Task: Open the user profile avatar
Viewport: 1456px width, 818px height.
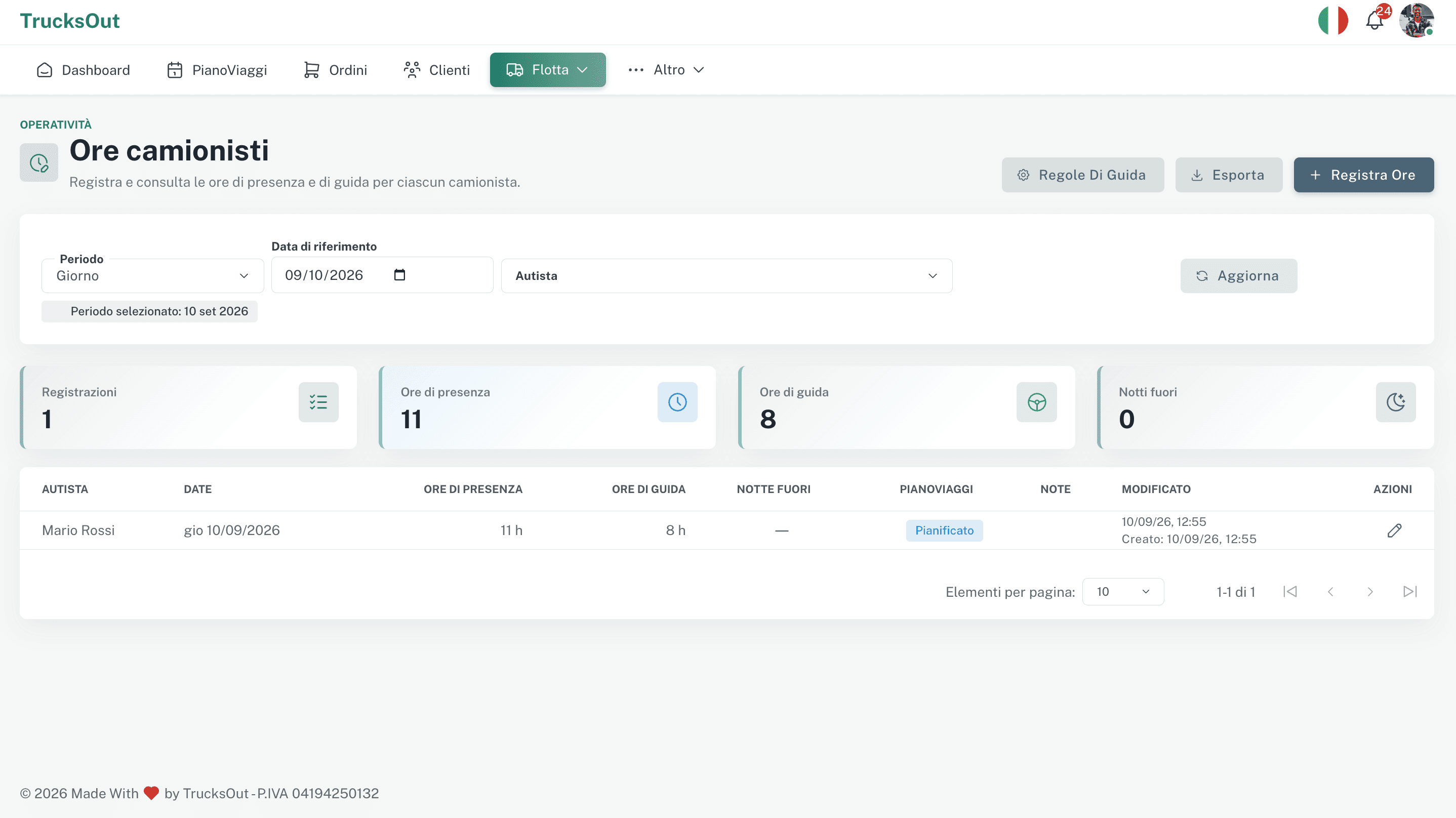Action: [1417, 20]
